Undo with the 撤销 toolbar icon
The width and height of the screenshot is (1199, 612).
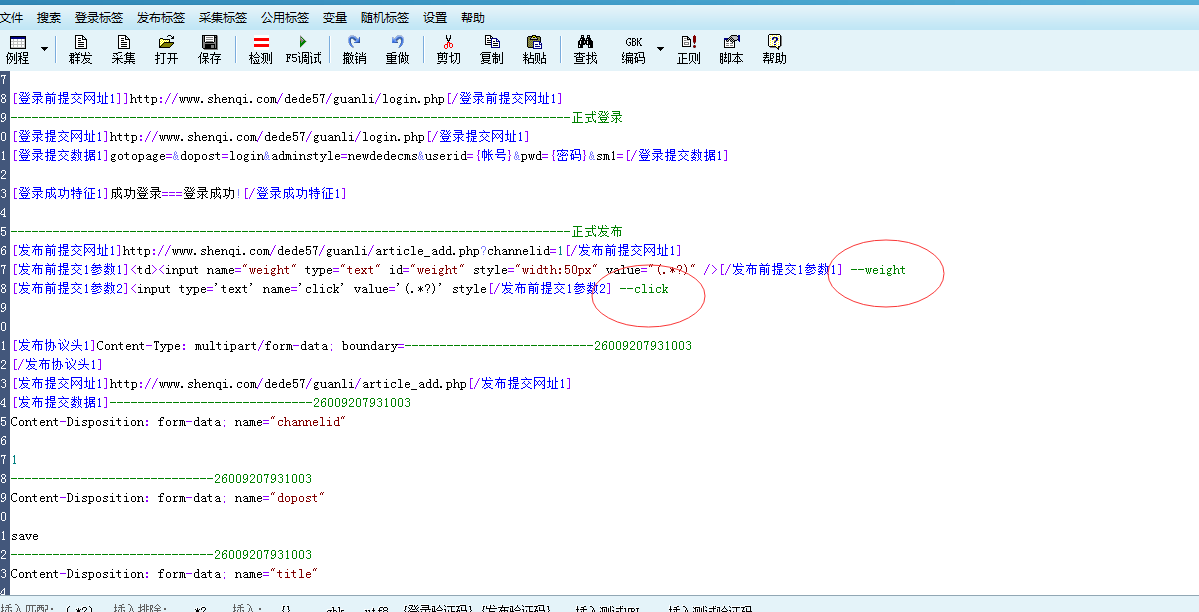[x=354, y=49]
